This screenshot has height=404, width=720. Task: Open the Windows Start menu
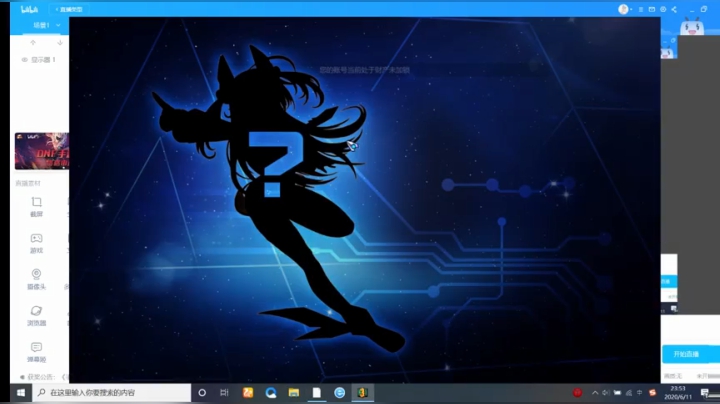point(21,393)
